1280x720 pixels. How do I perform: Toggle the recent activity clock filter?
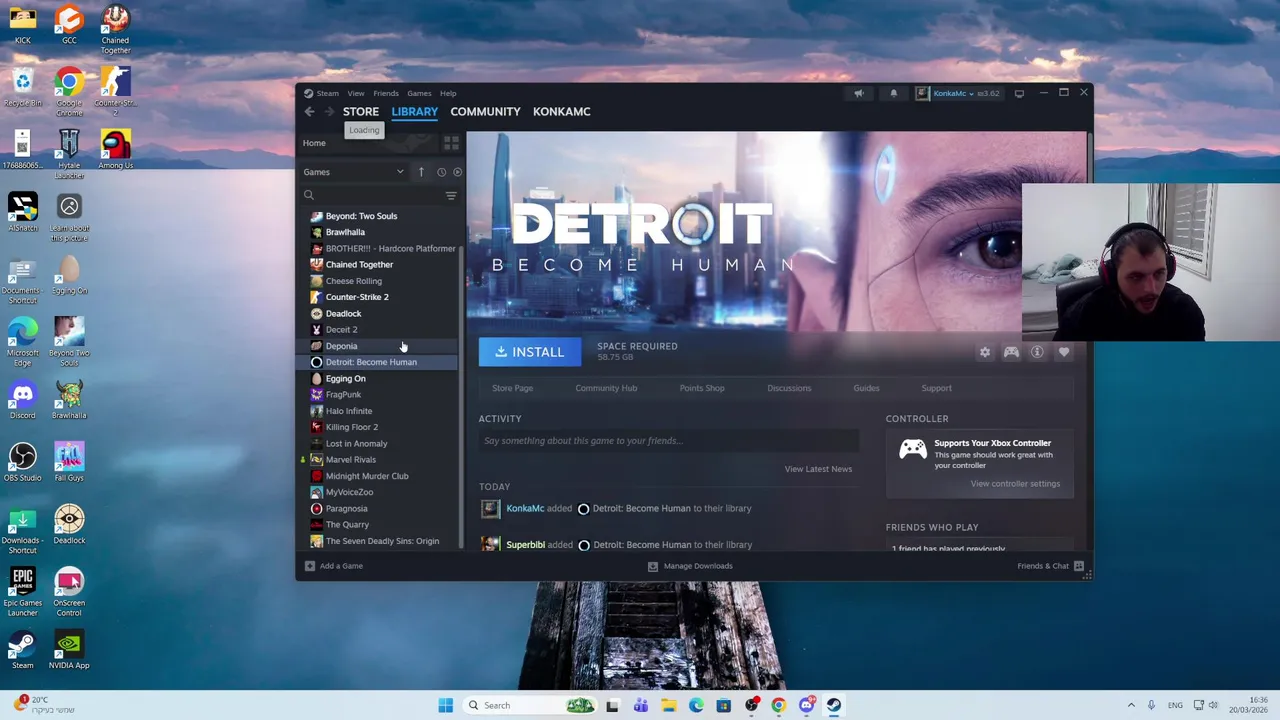click(x=441, y=172)
